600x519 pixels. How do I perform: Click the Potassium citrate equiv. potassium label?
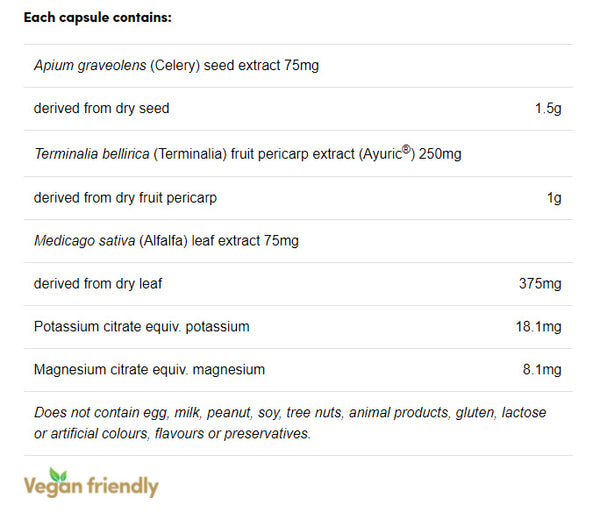point(141,327)
